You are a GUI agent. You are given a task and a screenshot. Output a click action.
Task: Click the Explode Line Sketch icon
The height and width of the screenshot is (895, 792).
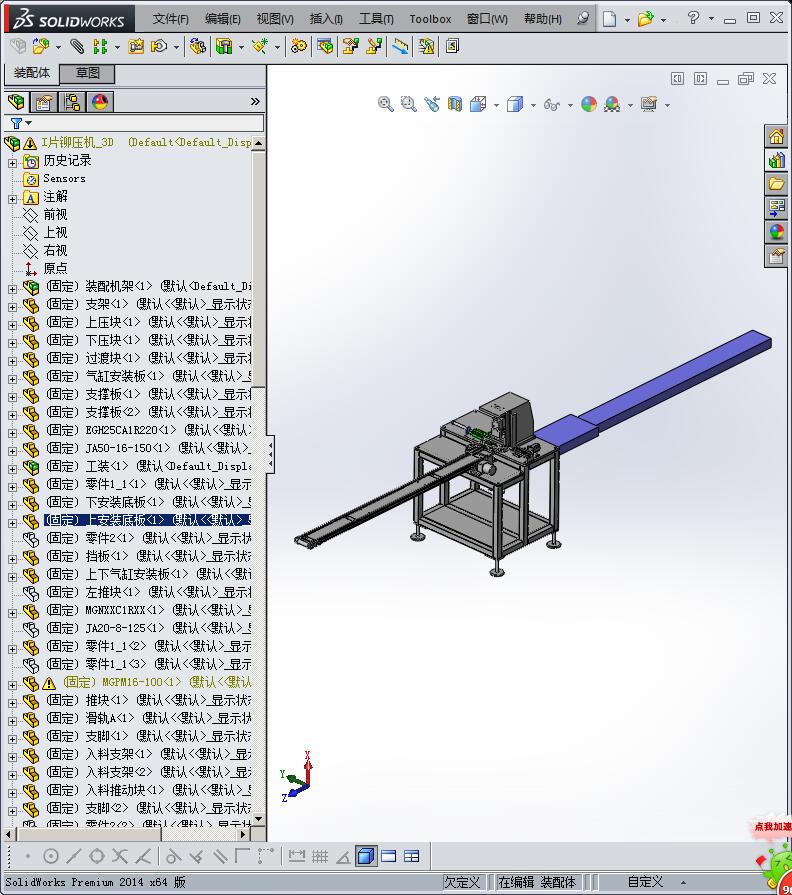point(374,46)
